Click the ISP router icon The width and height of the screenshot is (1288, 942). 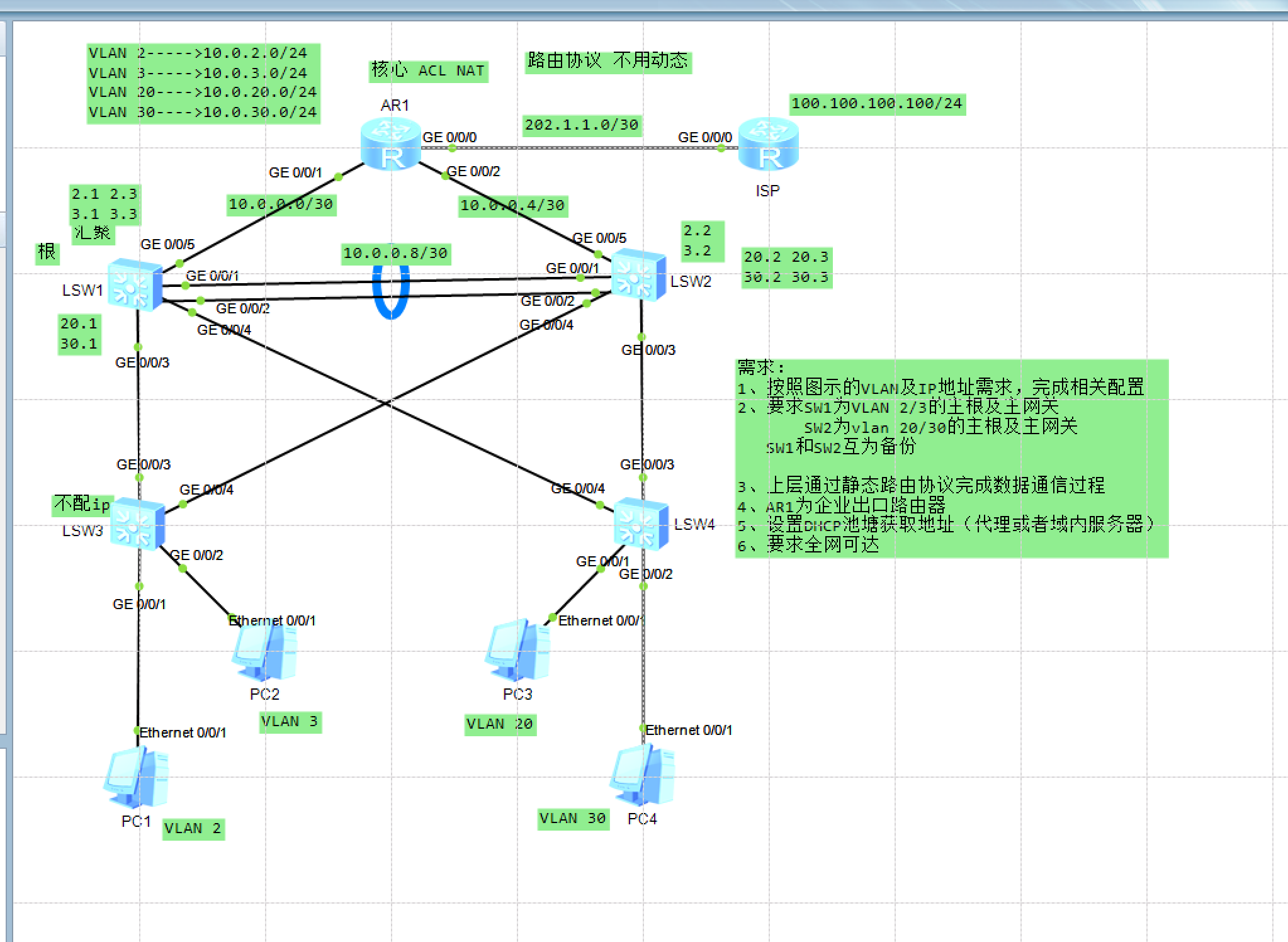tap(768, 145)
